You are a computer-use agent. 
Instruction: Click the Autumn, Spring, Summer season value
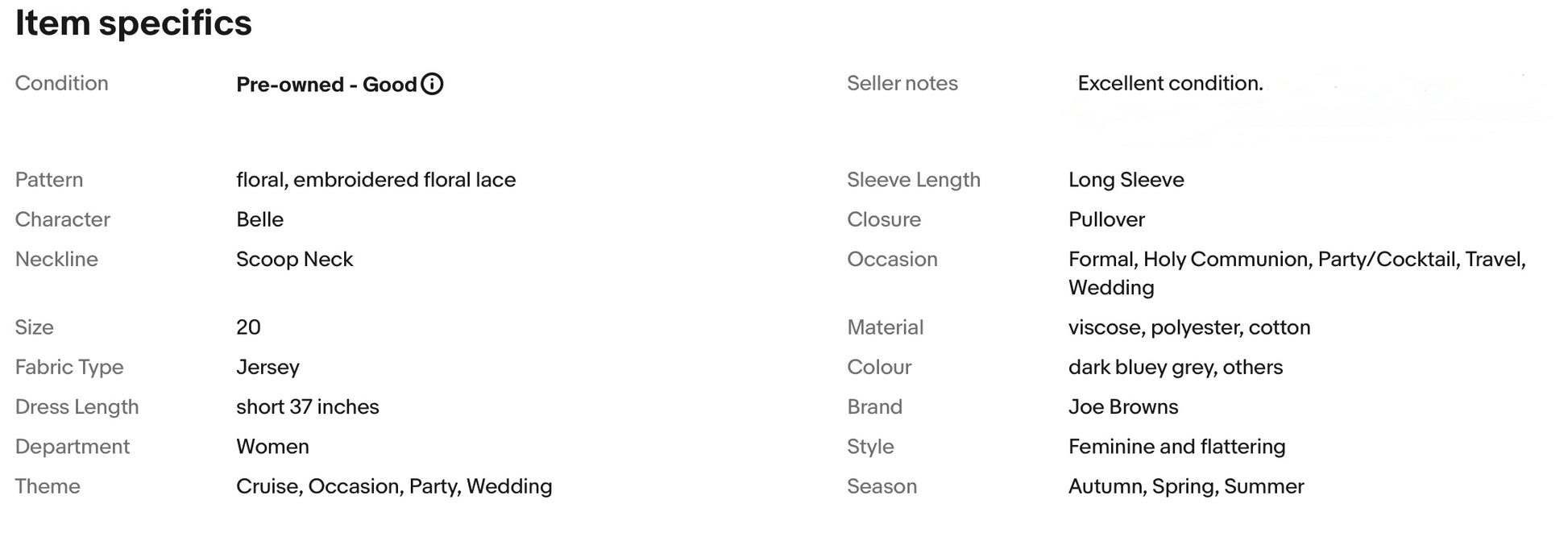pos(1186,486)
